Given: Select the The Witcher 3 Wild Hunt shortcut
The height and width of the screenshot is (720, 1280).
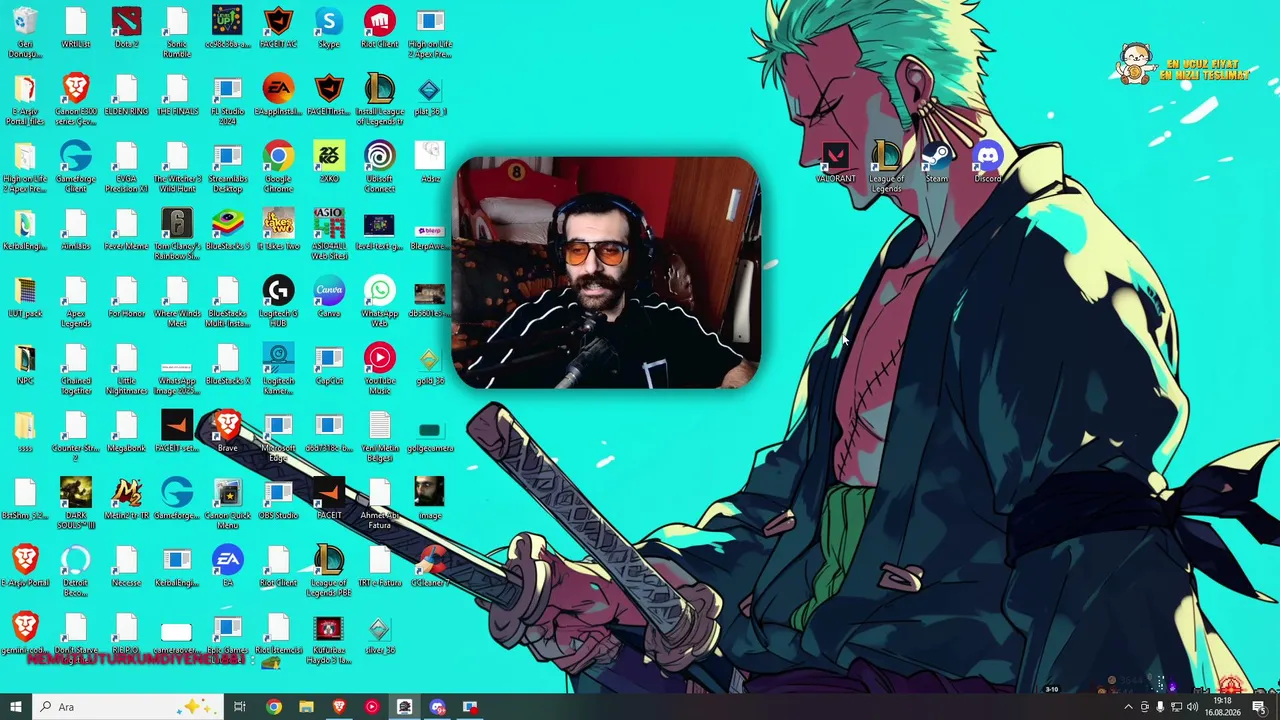Looking at the screenshot, I should pyautogui.click(x=177, y=166).
